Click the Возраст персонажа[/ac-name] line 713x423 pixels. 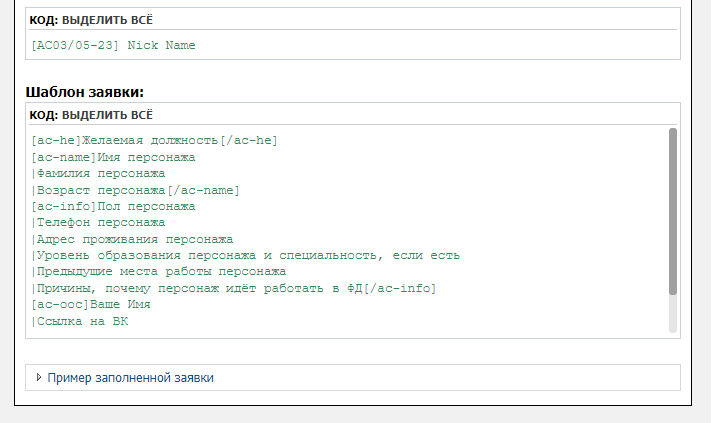[136, 190]
